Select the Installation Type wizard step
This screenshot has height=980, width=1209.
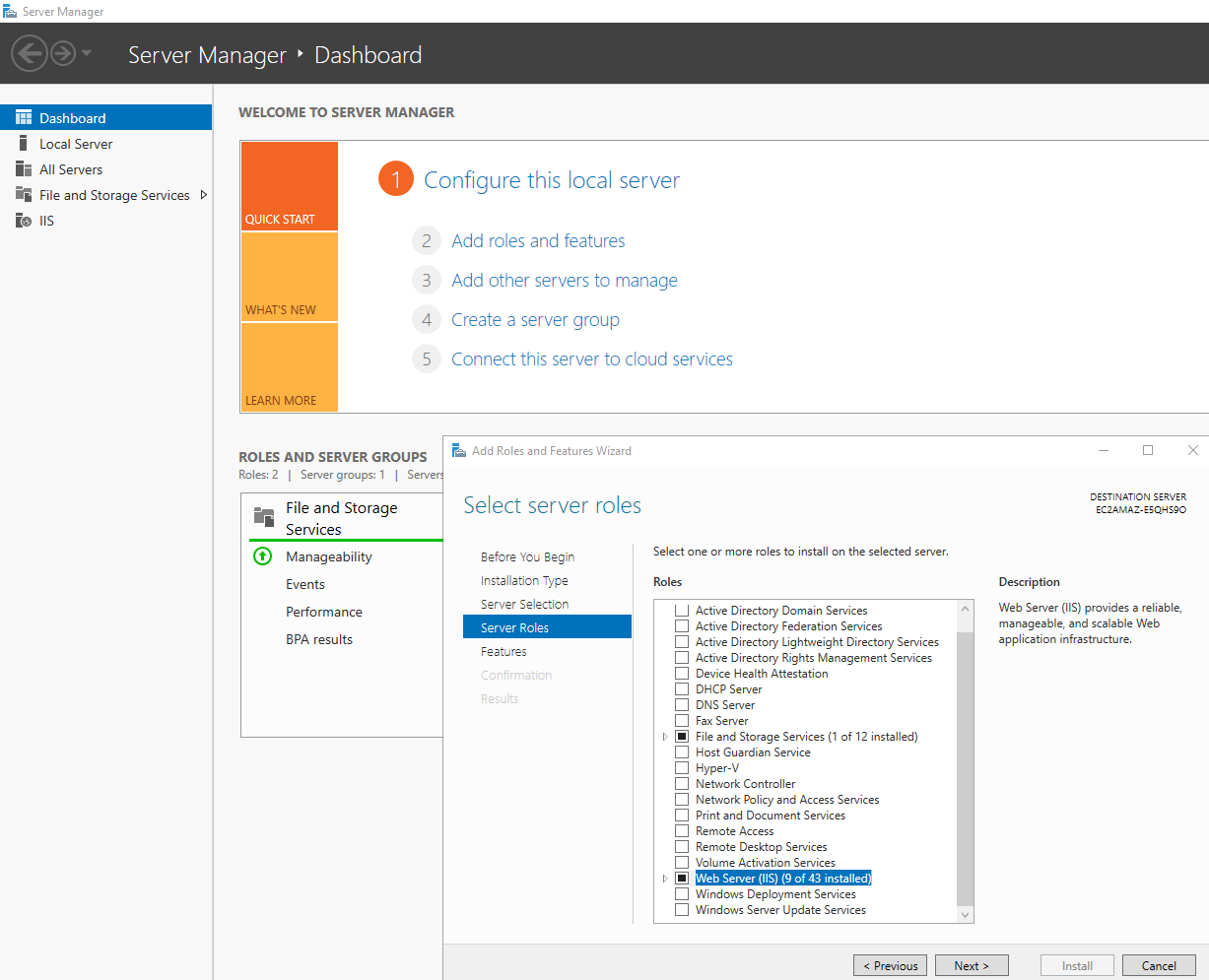coord(524,580)
